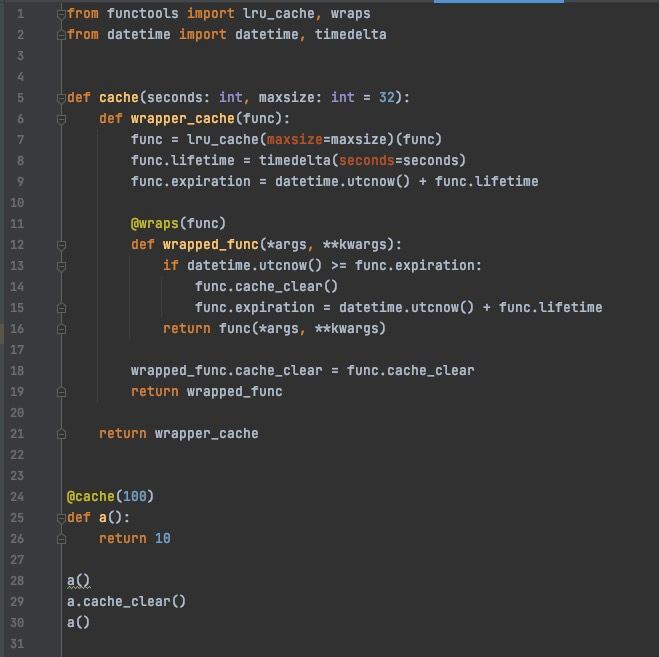Image resolution: width=659 pixels, height=657 pixels.
Task: Click the return value 10 on line 26
Action: tap(163, 539)
